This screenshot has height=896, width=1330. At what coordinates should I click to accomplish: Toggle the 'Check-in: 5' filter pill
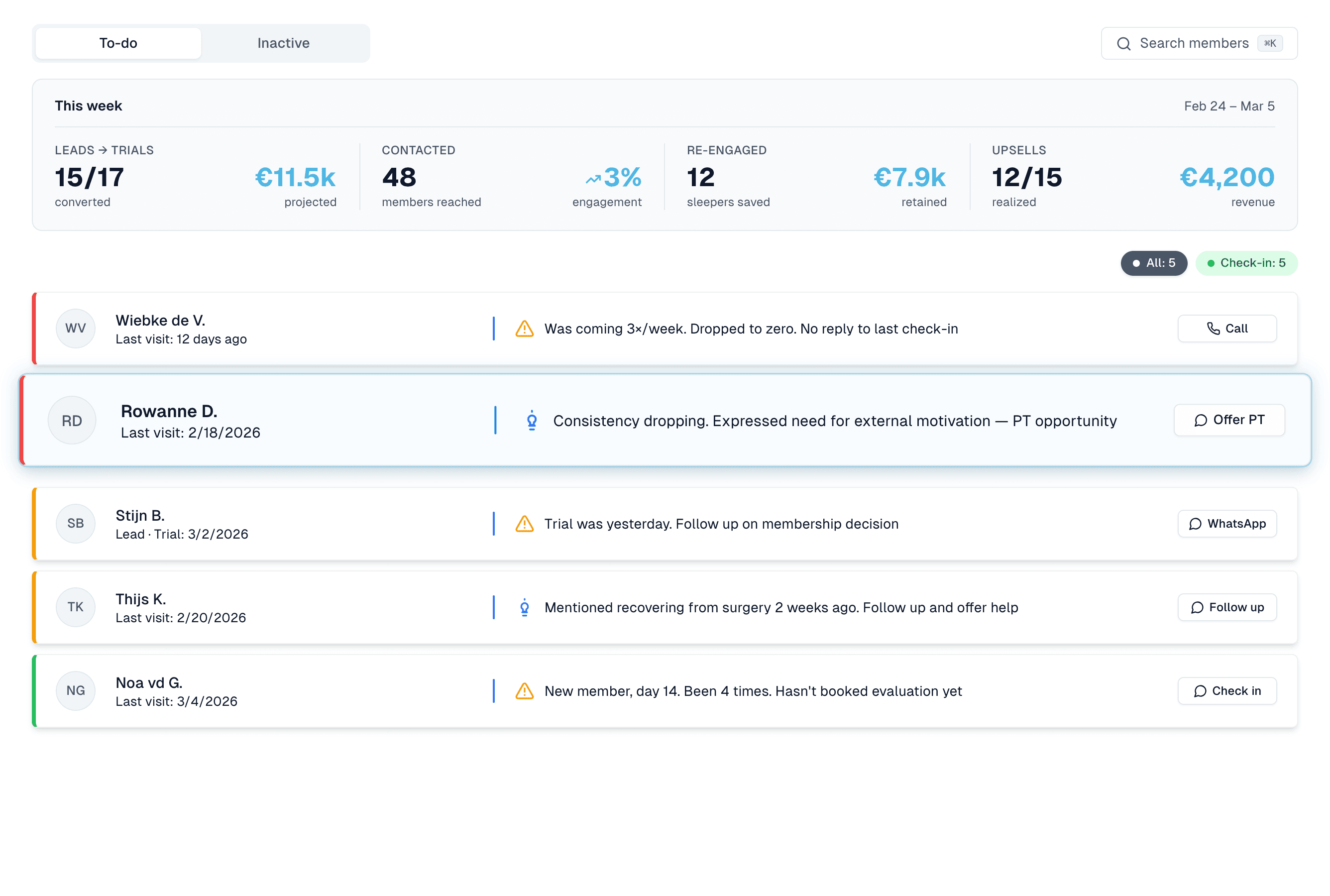pos(1246,263)
